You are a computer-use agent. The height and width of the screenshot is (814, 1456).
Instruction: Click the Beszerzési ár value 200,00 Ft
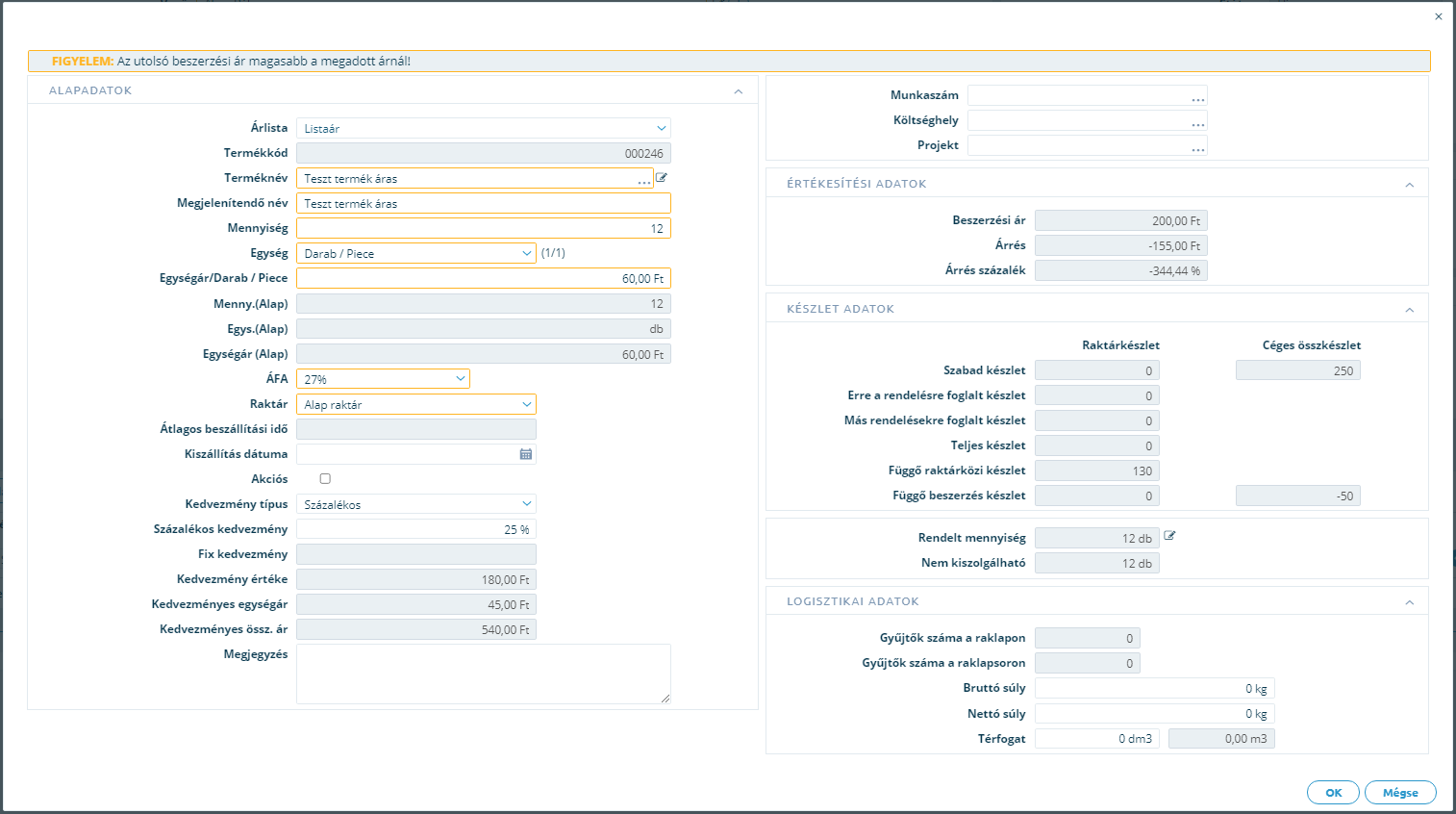click(x=1121, y=220)
